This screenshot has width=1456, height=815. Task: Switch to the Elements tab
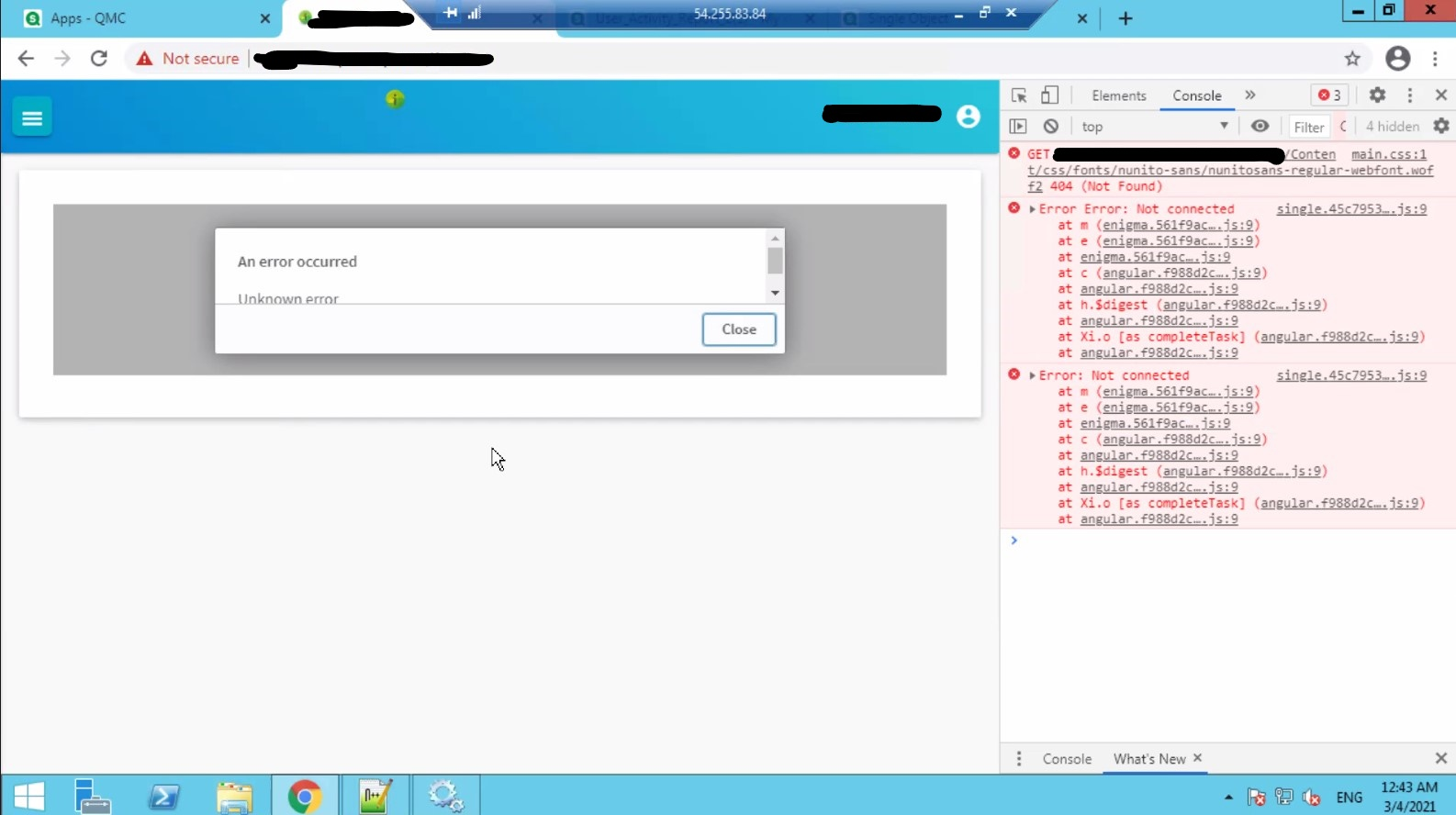click(1119, 95)
